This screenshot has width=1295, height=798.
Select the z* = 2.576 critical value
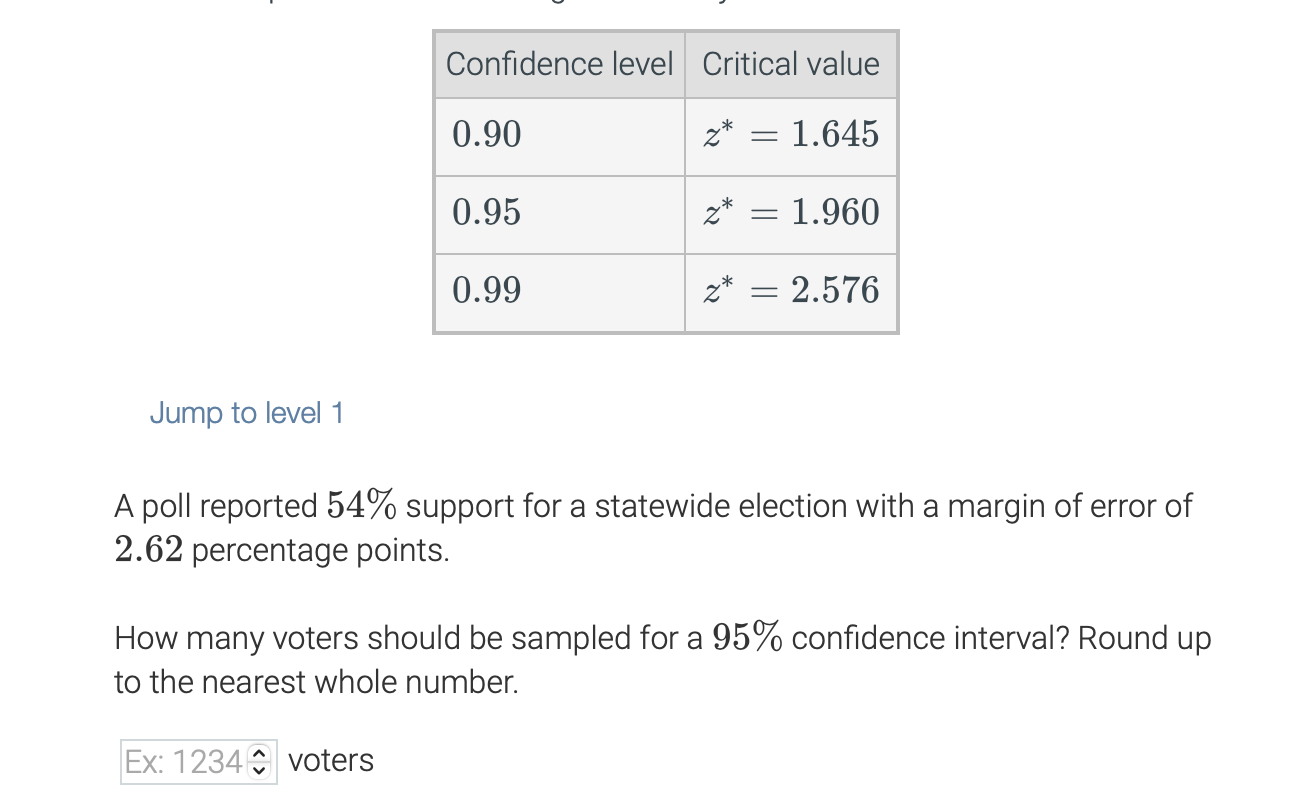pos(793,291)
